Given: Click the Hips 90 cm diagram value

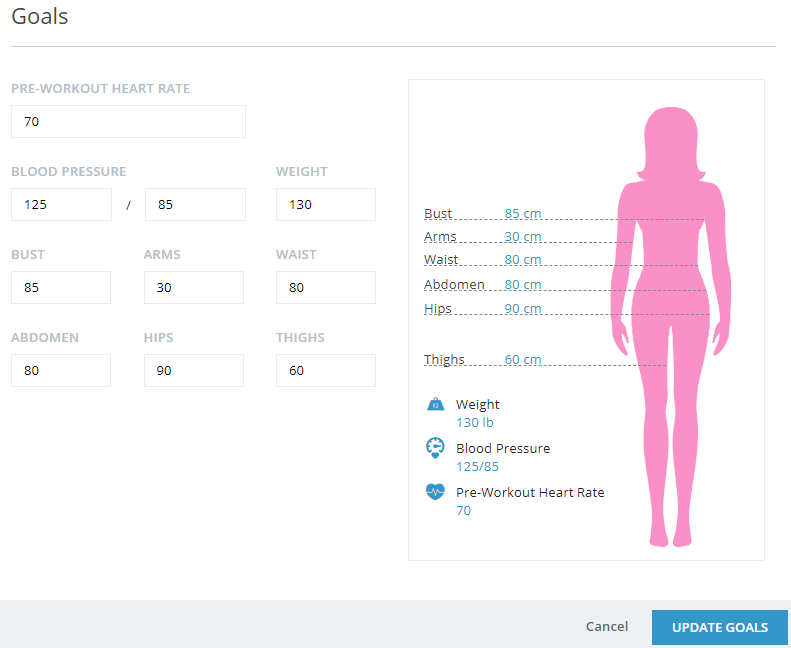Looking at the screenshot, I should tap(523, 309).
